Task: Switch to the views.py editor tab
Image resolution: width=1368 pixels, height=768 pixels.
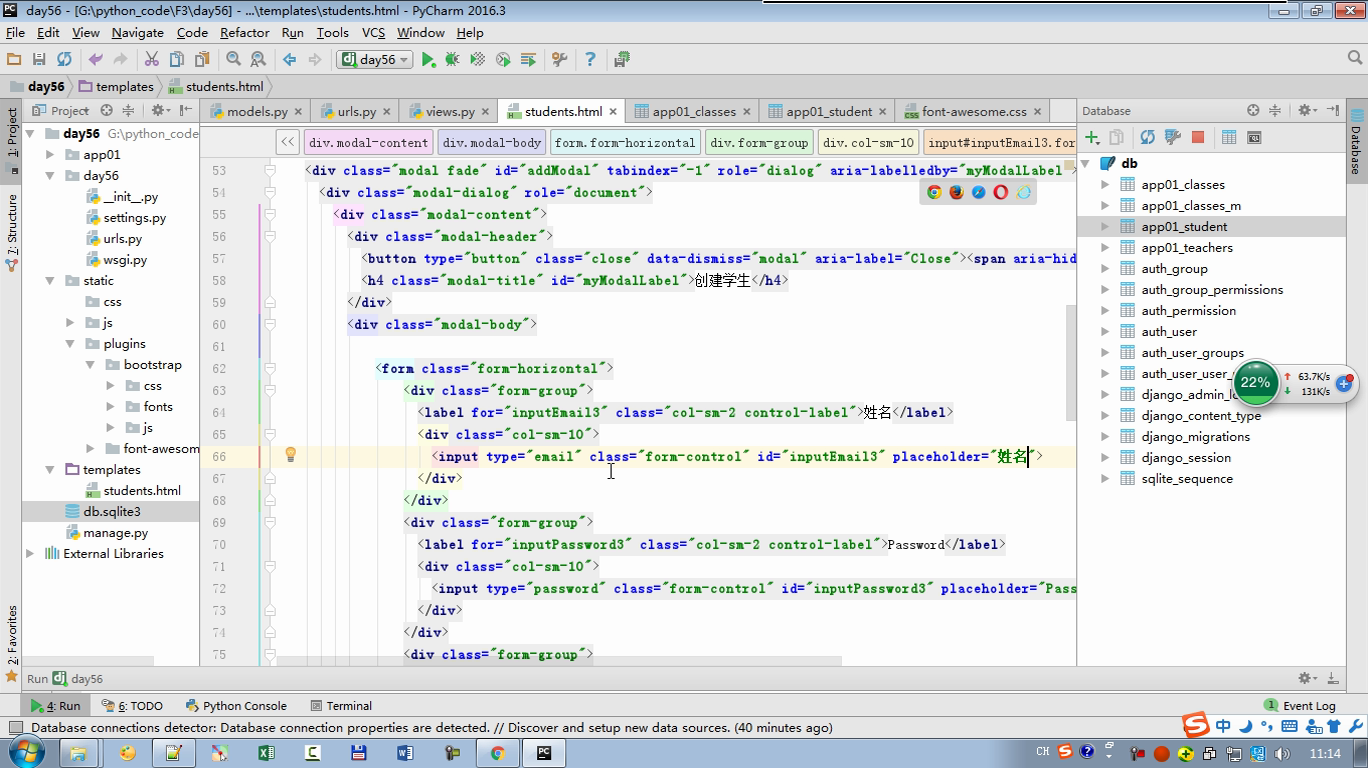Action: (449, 111)
